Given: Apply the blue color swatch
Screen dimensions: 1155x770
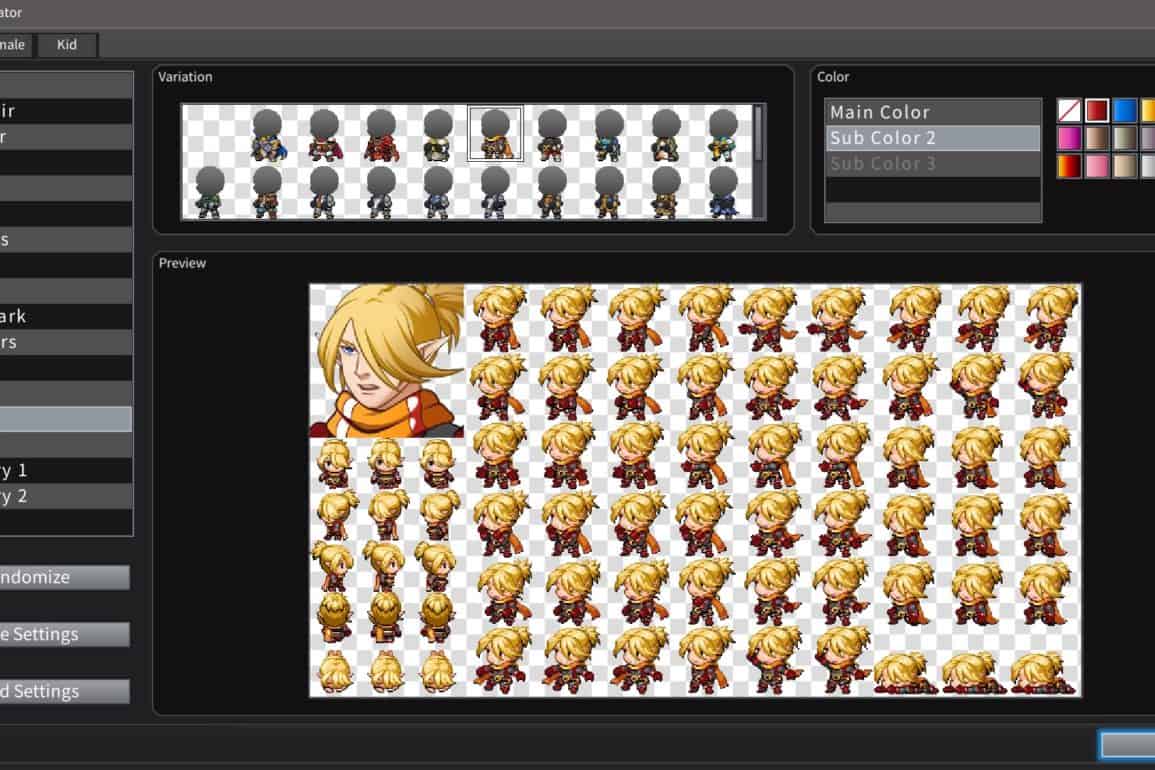Looking at the screenshot, I should (x=1125, y=110).
